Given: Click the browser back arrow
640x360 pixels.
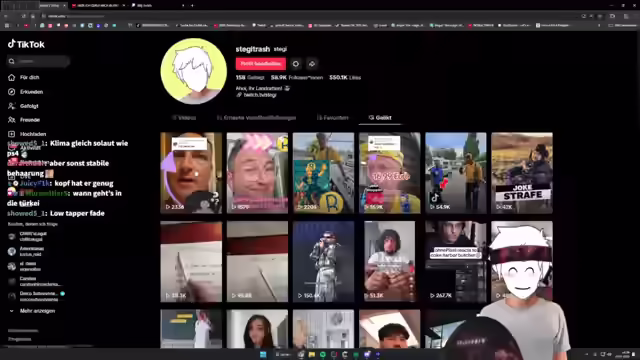Looking at the screenshot, I should coord(6,16).
